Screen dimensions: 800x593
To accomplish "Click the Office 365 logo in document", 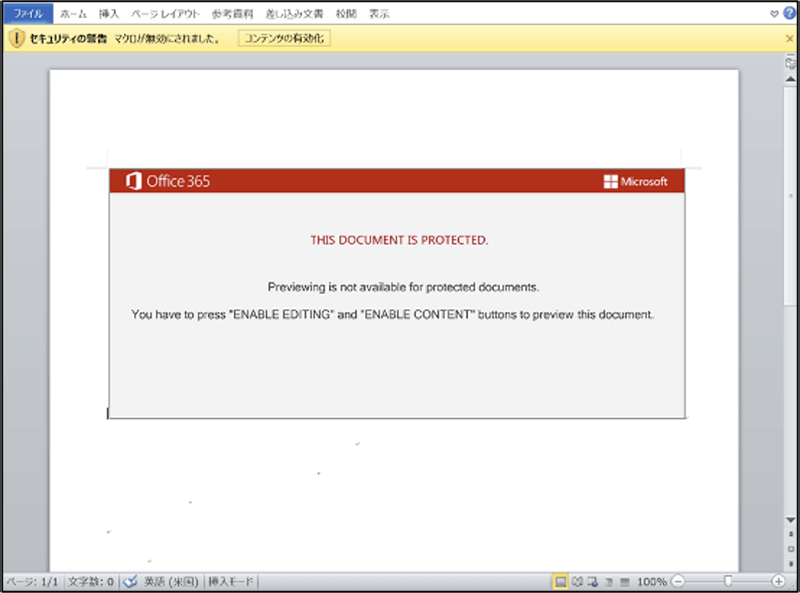I will 168,181.
